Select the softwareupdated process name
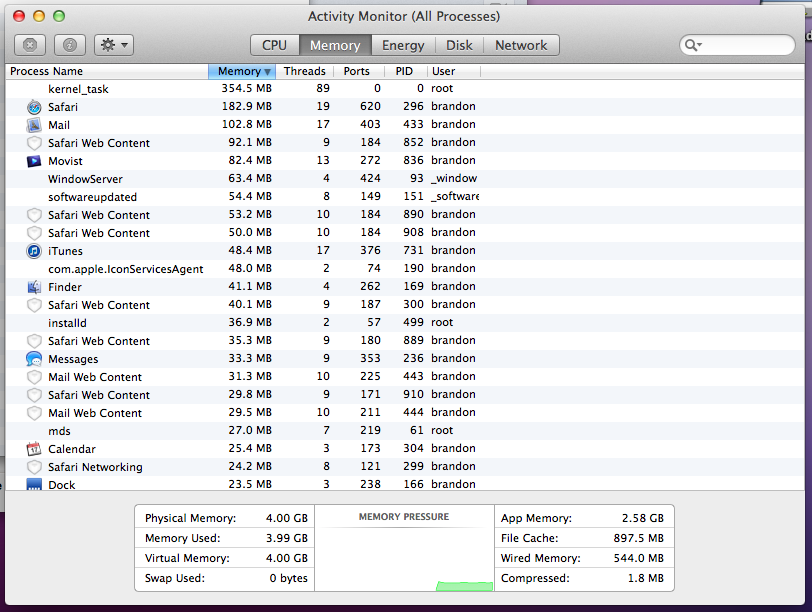The width and height of the screenshot is (812, 612). (x=93, y=197)
